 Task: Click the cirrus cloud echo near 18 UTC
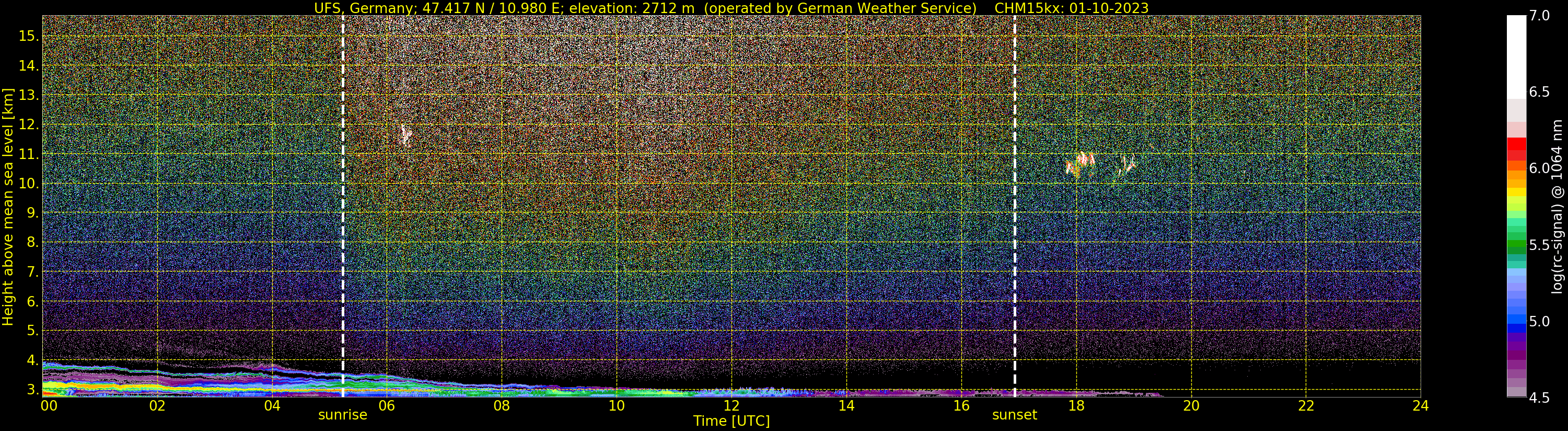(x=1080, y=164)
